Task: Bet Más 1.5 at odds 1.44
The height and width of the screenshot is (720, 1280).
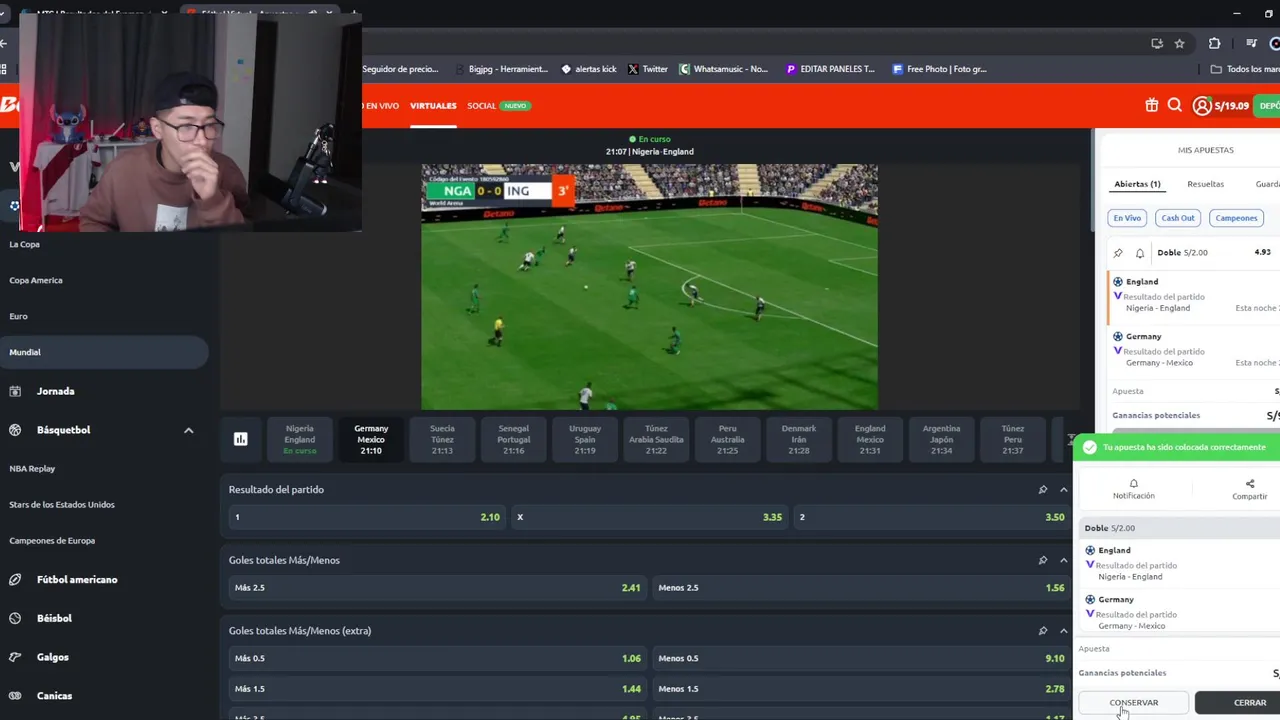Action: (436, 689)
